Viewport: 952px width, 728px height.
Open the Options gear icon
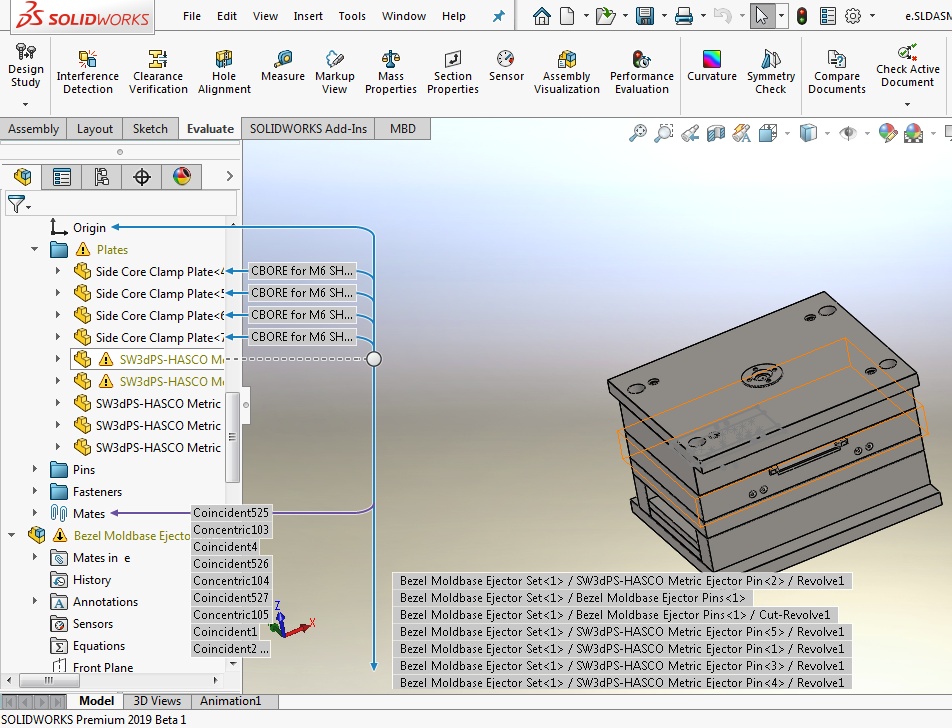click(x=853, y=16)
